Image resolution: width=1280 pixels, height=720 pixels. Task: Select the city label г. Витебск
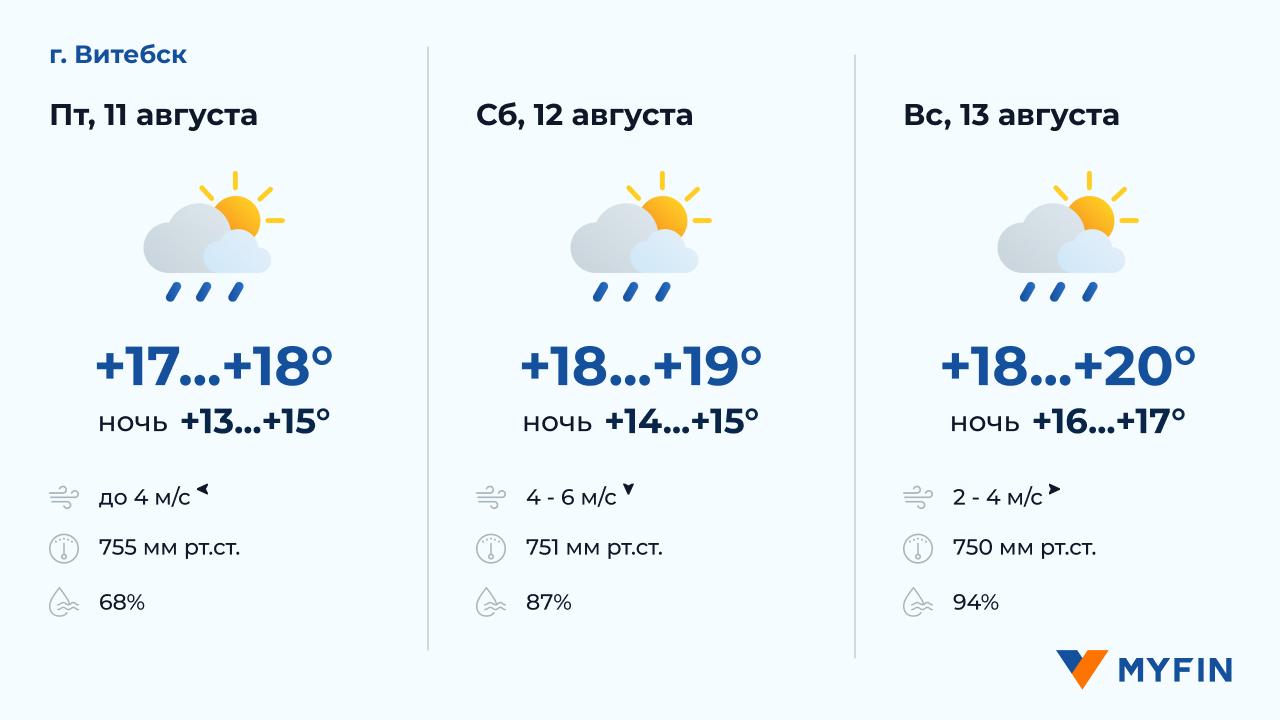118,55
